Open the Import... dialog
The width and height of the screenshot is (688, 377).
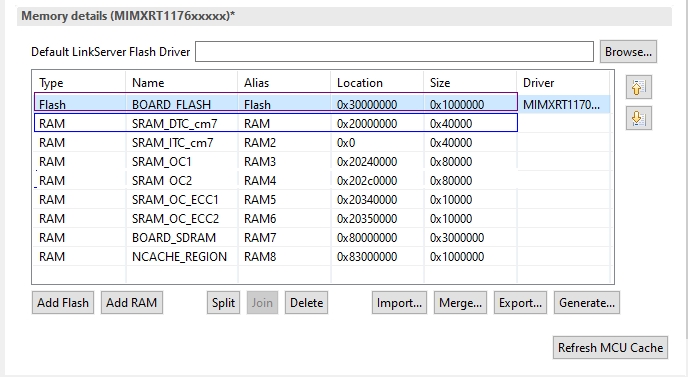(399, 303)
